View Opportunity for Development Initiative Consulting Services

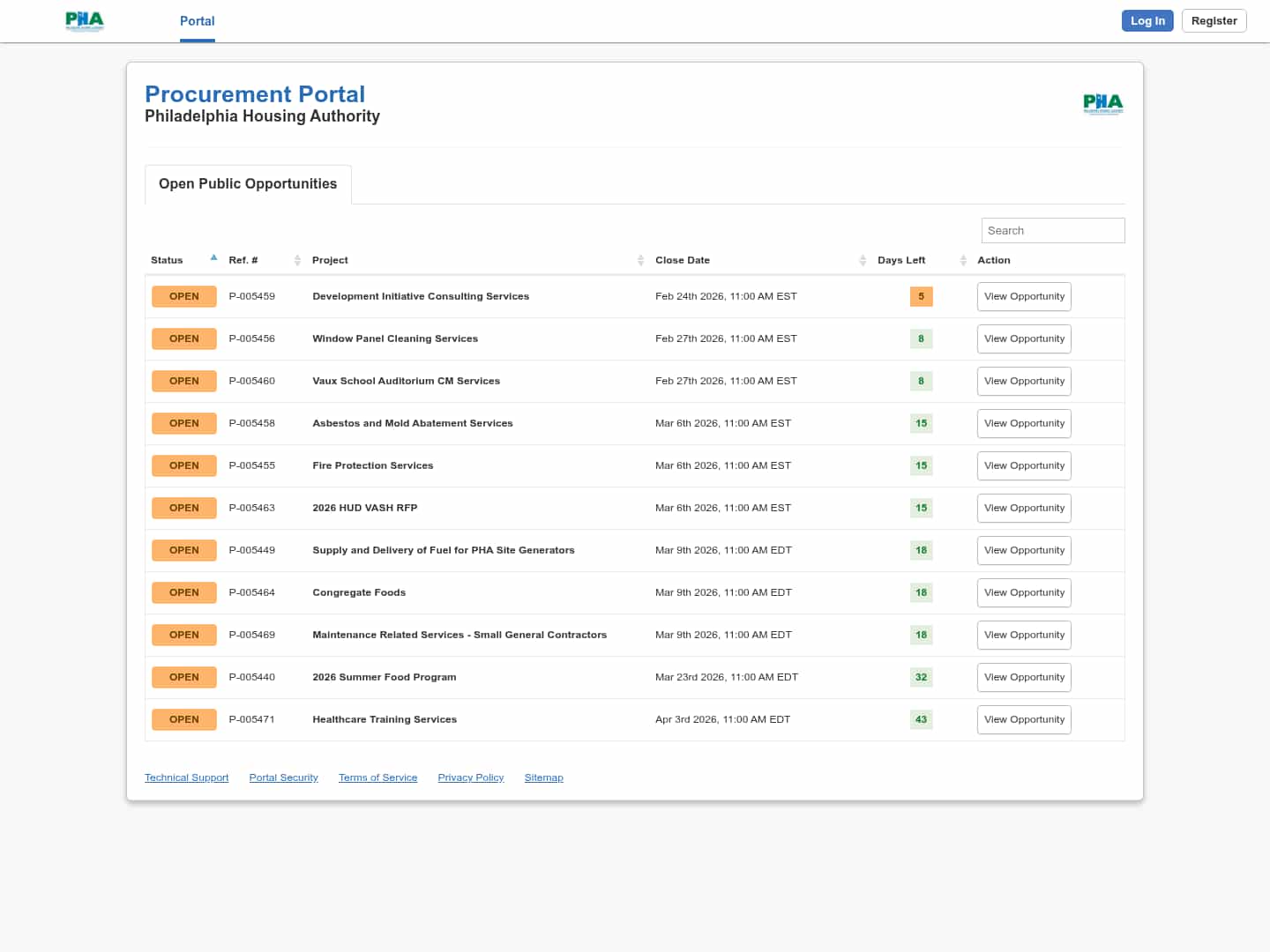click(x=1024, y=297)
